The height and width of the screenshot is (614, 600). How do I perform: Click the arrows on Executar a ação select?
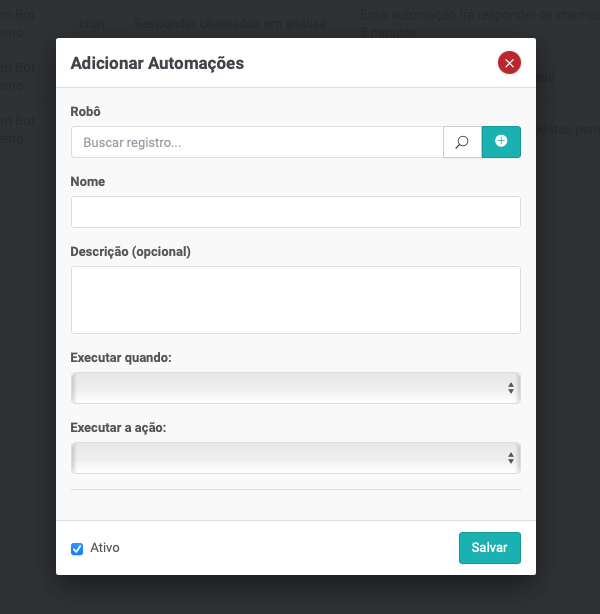510,458
